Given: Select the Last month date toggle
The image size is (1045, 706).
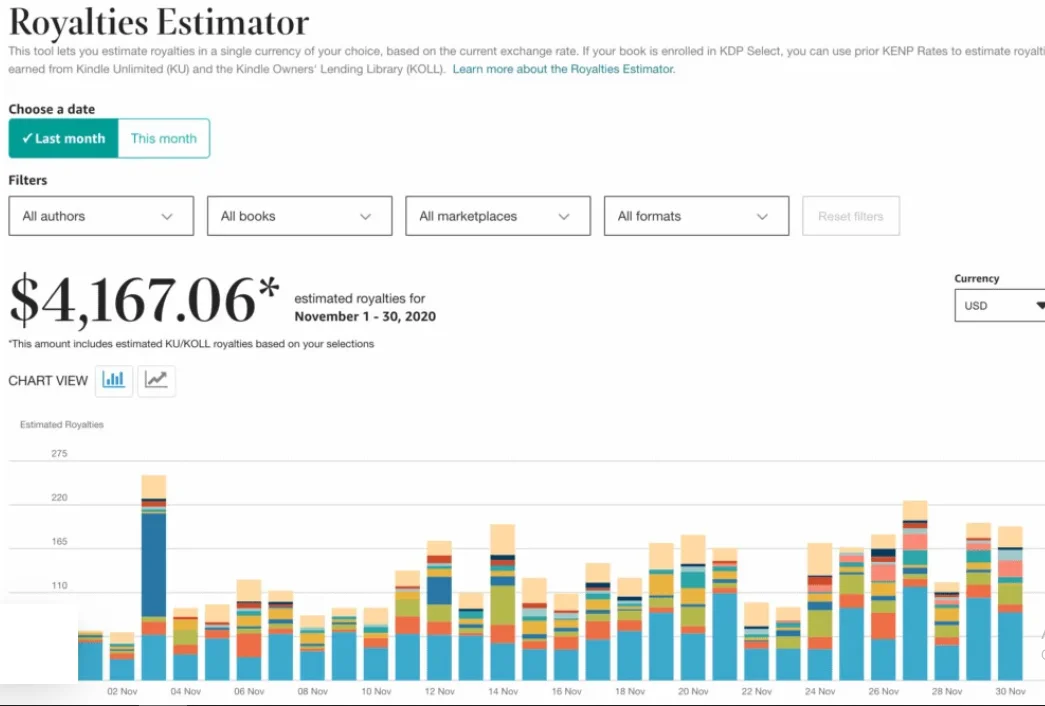Looking at the screenshot, I should [62, 138].
